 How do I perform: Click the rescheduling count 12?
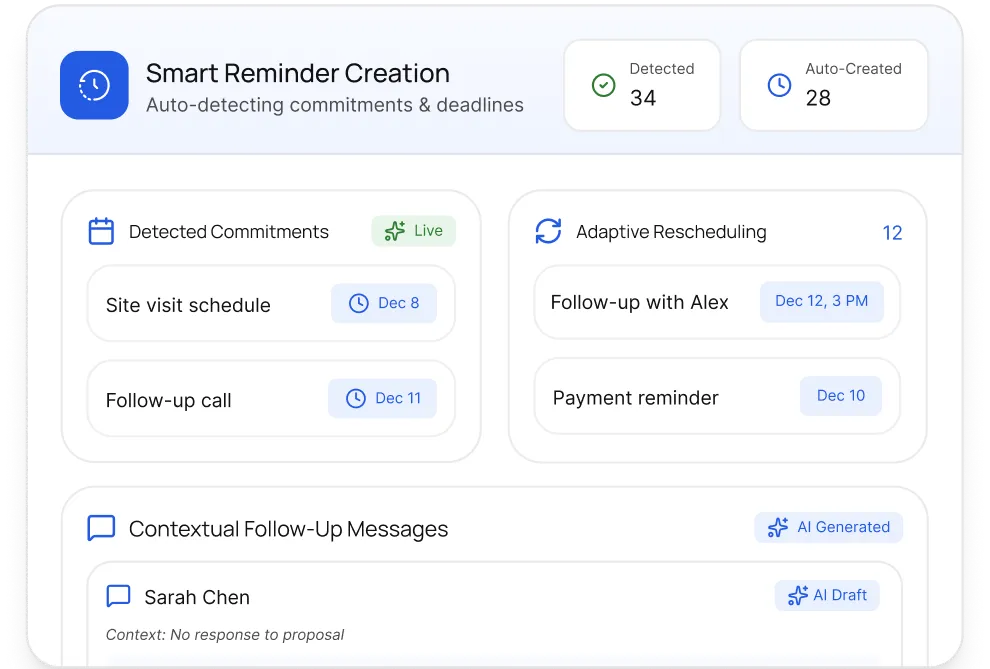[892, 233]
